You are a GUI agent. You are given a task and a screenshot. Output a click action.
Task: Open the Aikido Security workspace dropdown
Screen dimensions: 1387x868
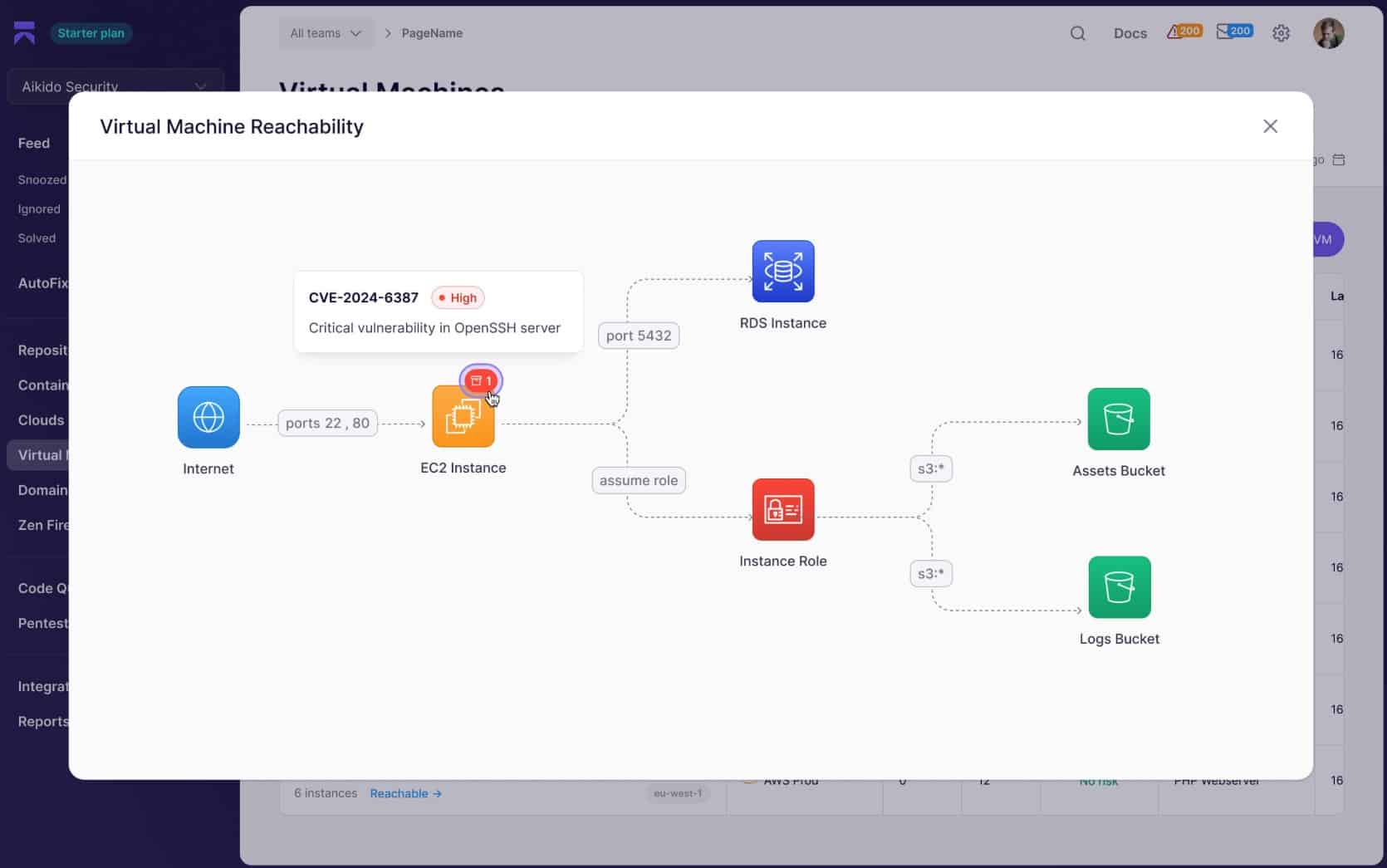point(115,86)
